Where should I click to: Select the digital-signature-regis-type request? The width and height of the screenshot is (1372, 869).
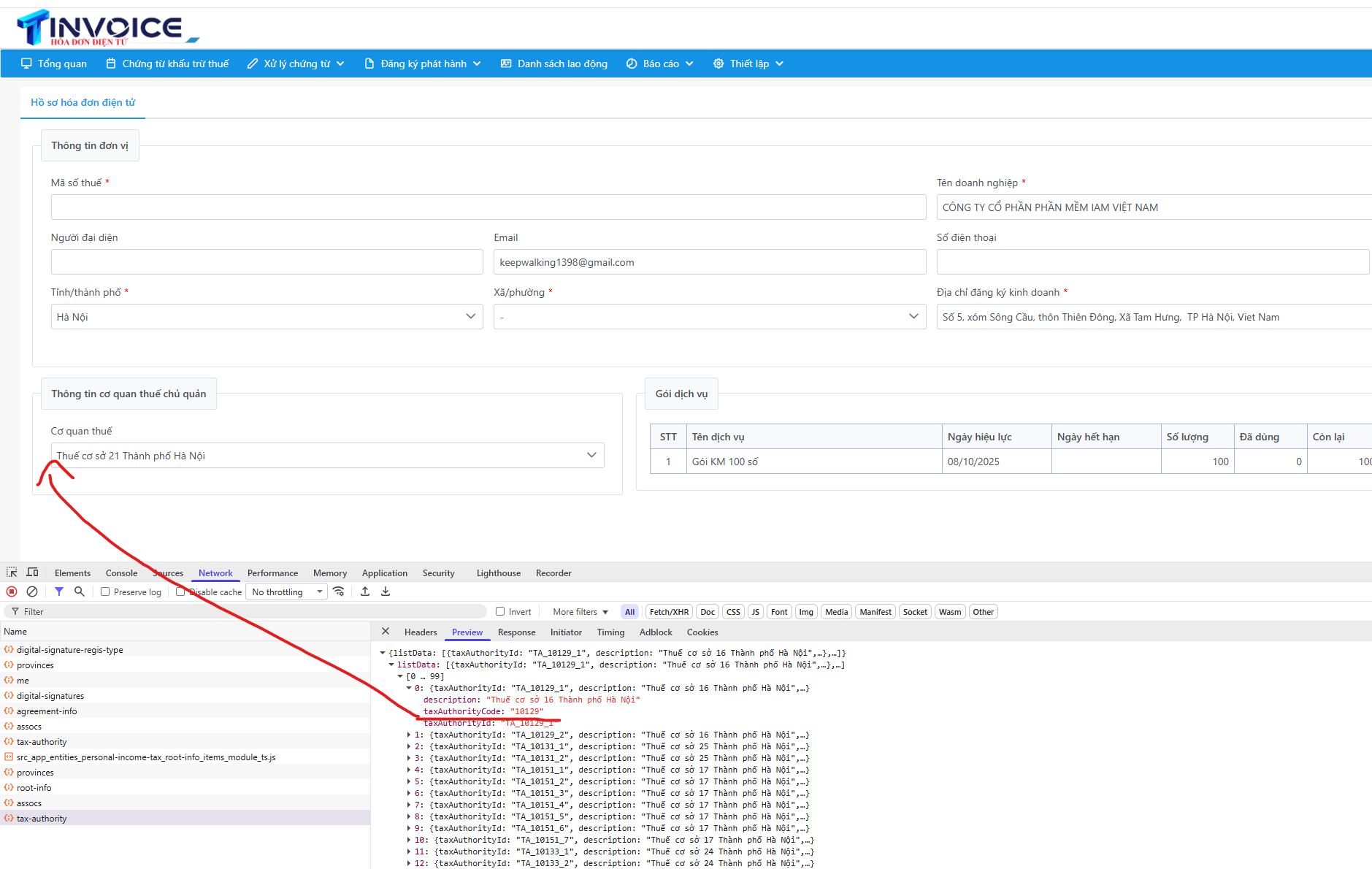tap(185, 650)
